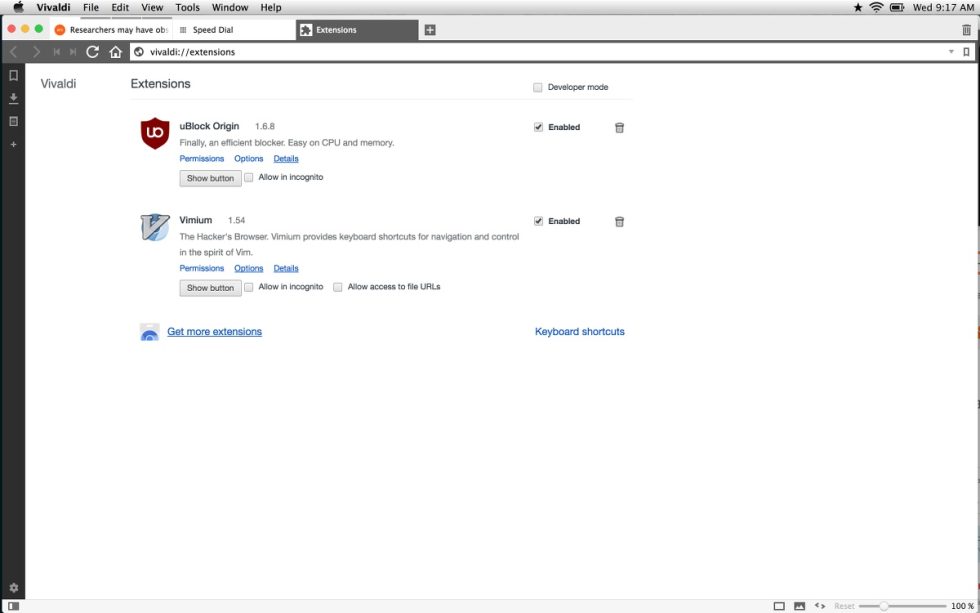
Task: Disable uBlock Origin Enabled checkbox
Action: 538,127
